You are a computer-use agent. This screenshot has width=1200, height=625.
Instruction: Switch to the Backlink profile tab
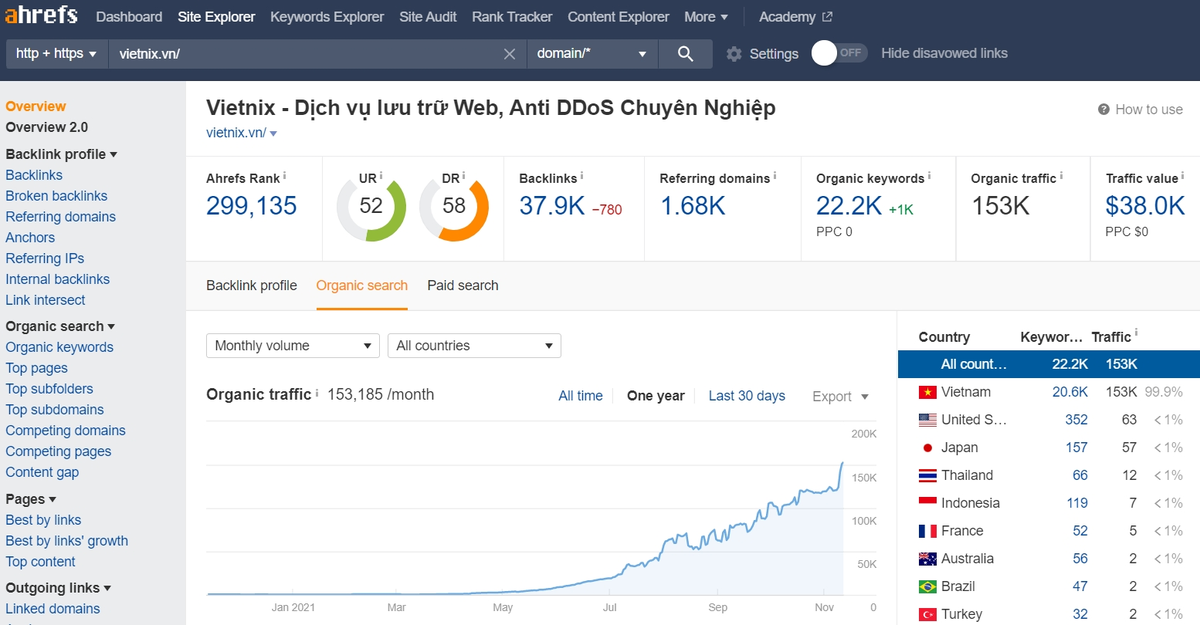point(252,286)
